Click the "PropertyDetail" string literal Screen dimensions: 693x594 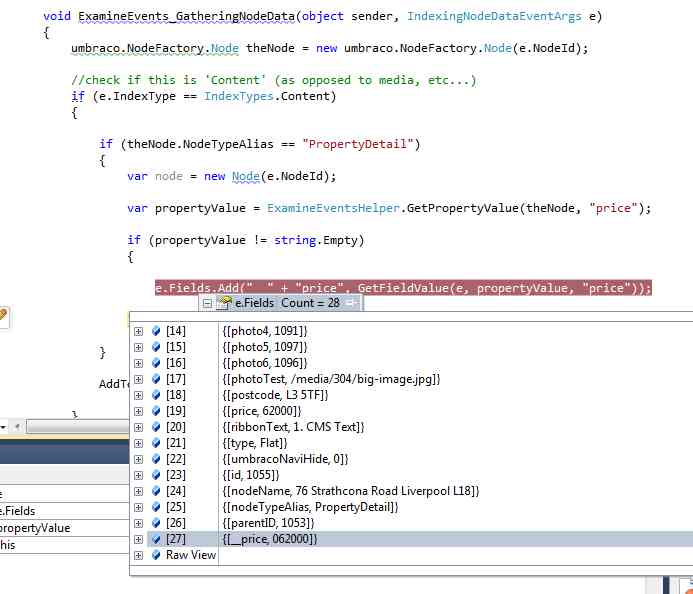click(358, 144)
